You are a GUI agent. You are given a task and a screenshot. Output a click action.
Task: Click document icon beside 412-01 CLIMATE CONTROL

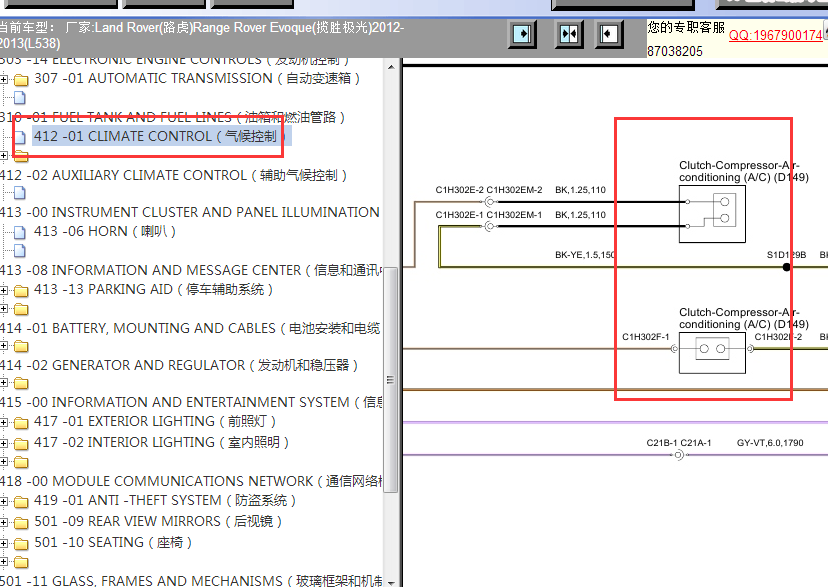tap(20, 137)
